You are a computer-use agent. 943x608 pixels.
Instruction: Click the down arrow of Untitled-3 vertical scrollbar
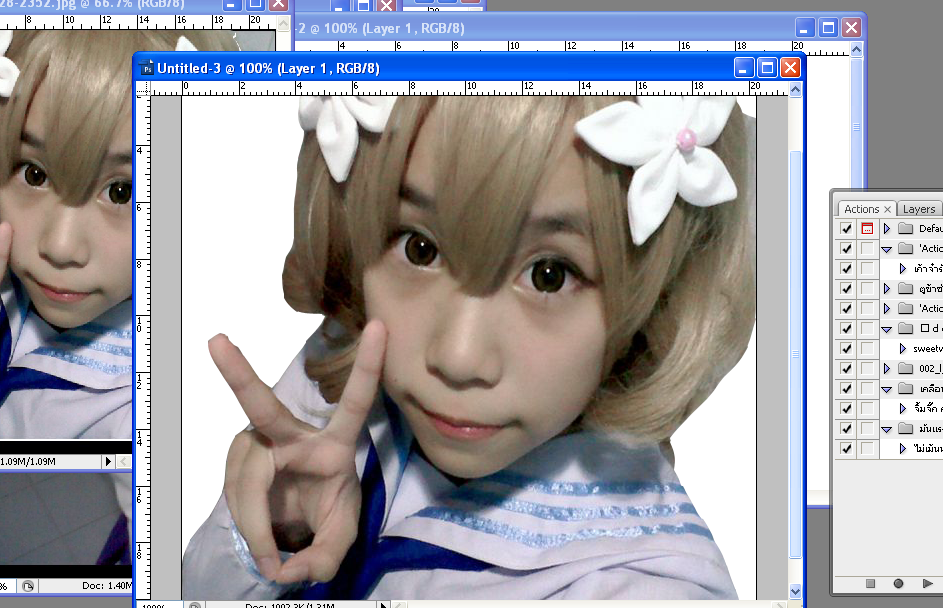click(x=795, y=591)
